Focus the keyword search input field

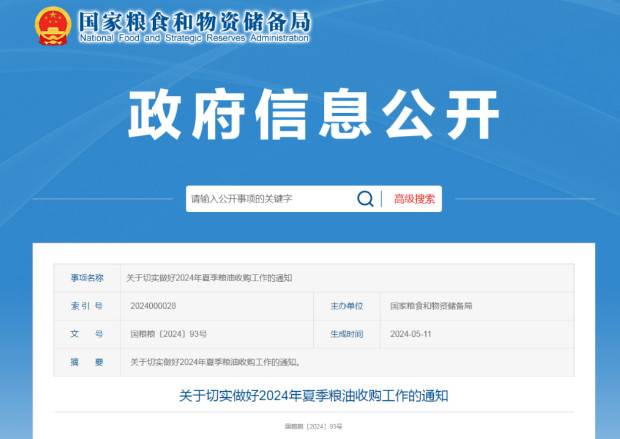pyautogui.click(x=270, y=199)
